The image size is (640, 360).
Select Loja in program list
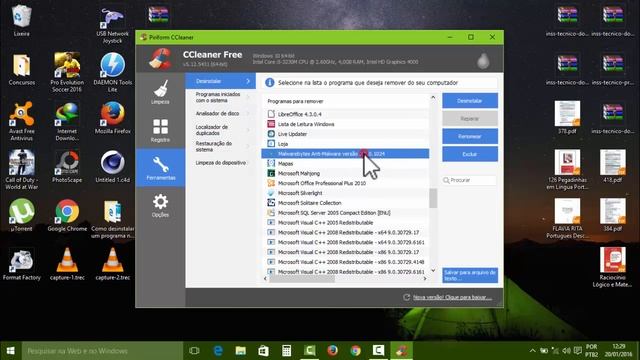pos(345,144)
